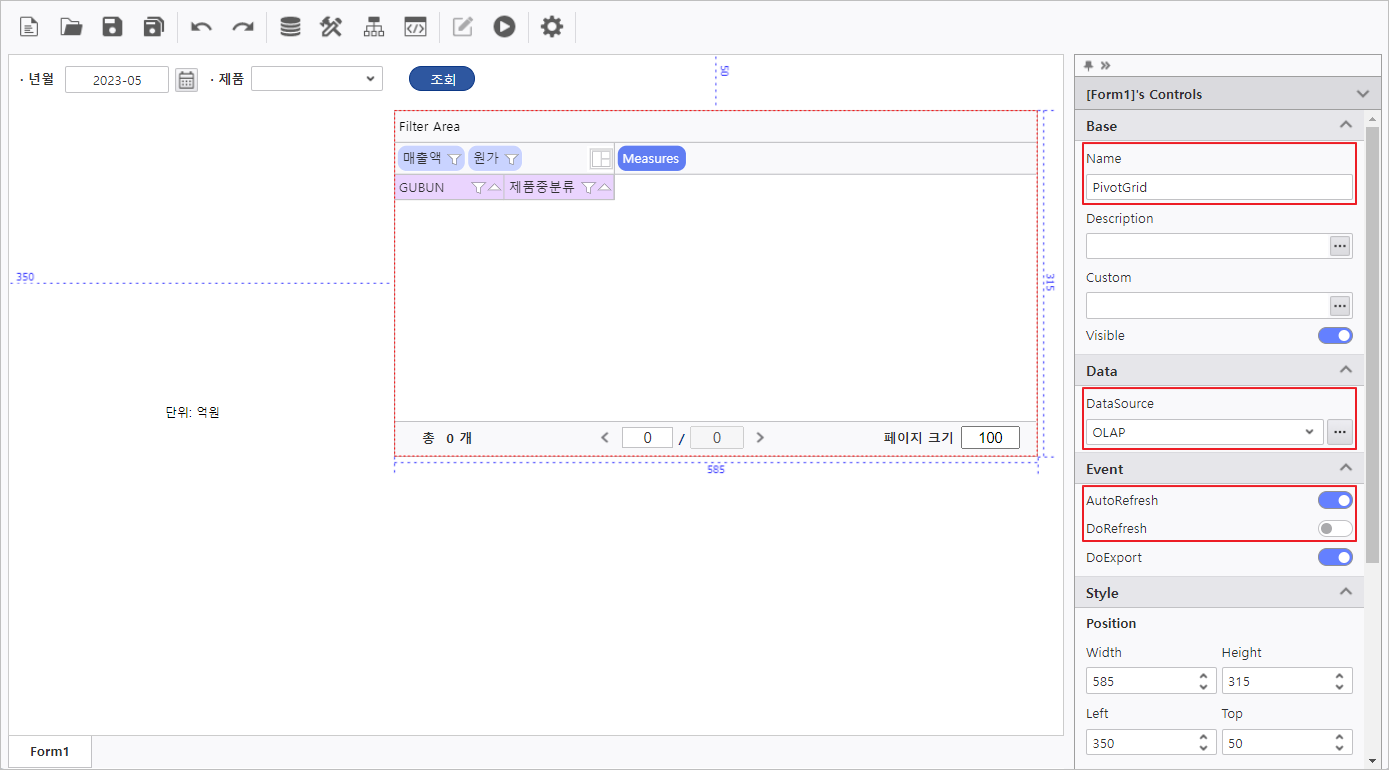This screenshot has width=1389, height=770.
Task: Open the database toolbar icon
Action: 290,27
